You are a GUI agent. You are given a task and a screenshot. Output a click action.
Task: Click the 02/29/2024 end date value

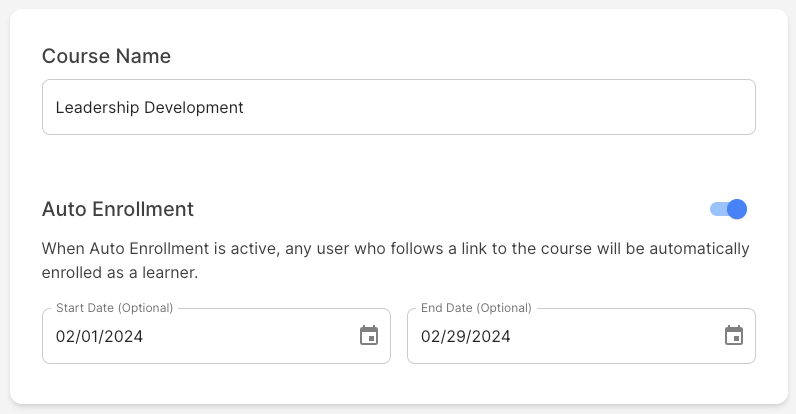point(466,336)
